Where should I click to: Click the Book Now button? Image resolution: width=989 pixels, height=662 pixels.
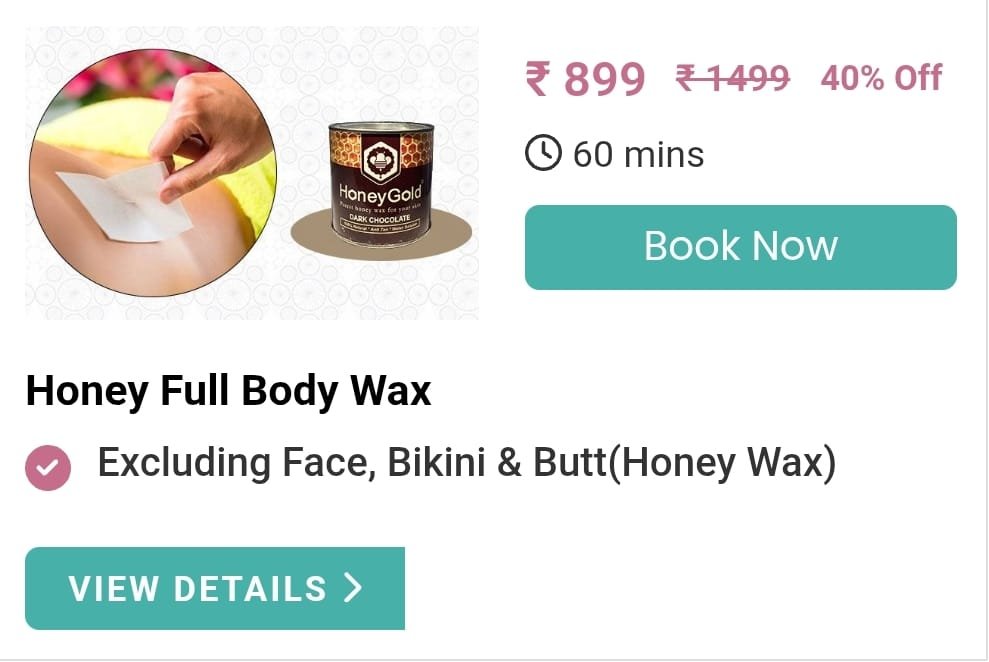[740, 247]
